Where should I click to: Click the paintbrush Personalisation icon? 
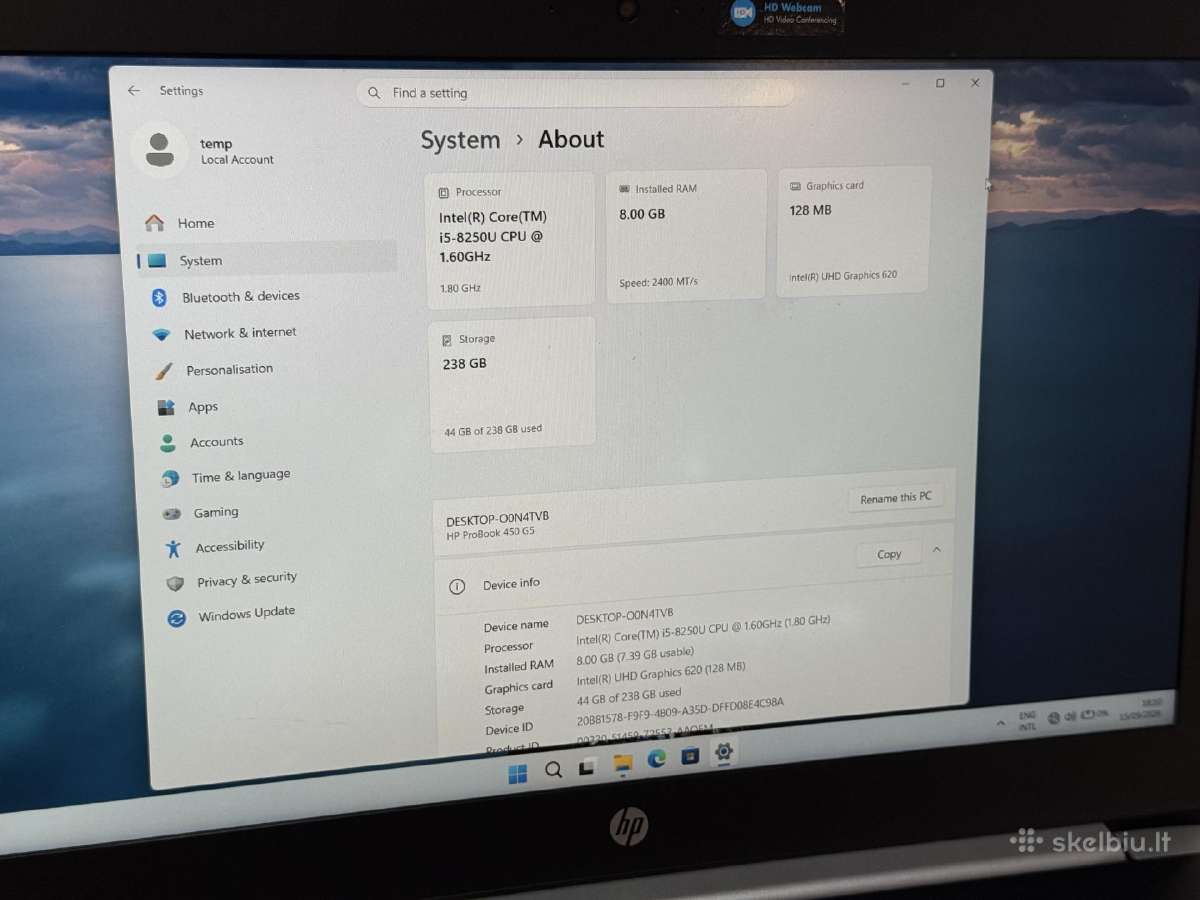pyautogui.click(x=163, y=371)
